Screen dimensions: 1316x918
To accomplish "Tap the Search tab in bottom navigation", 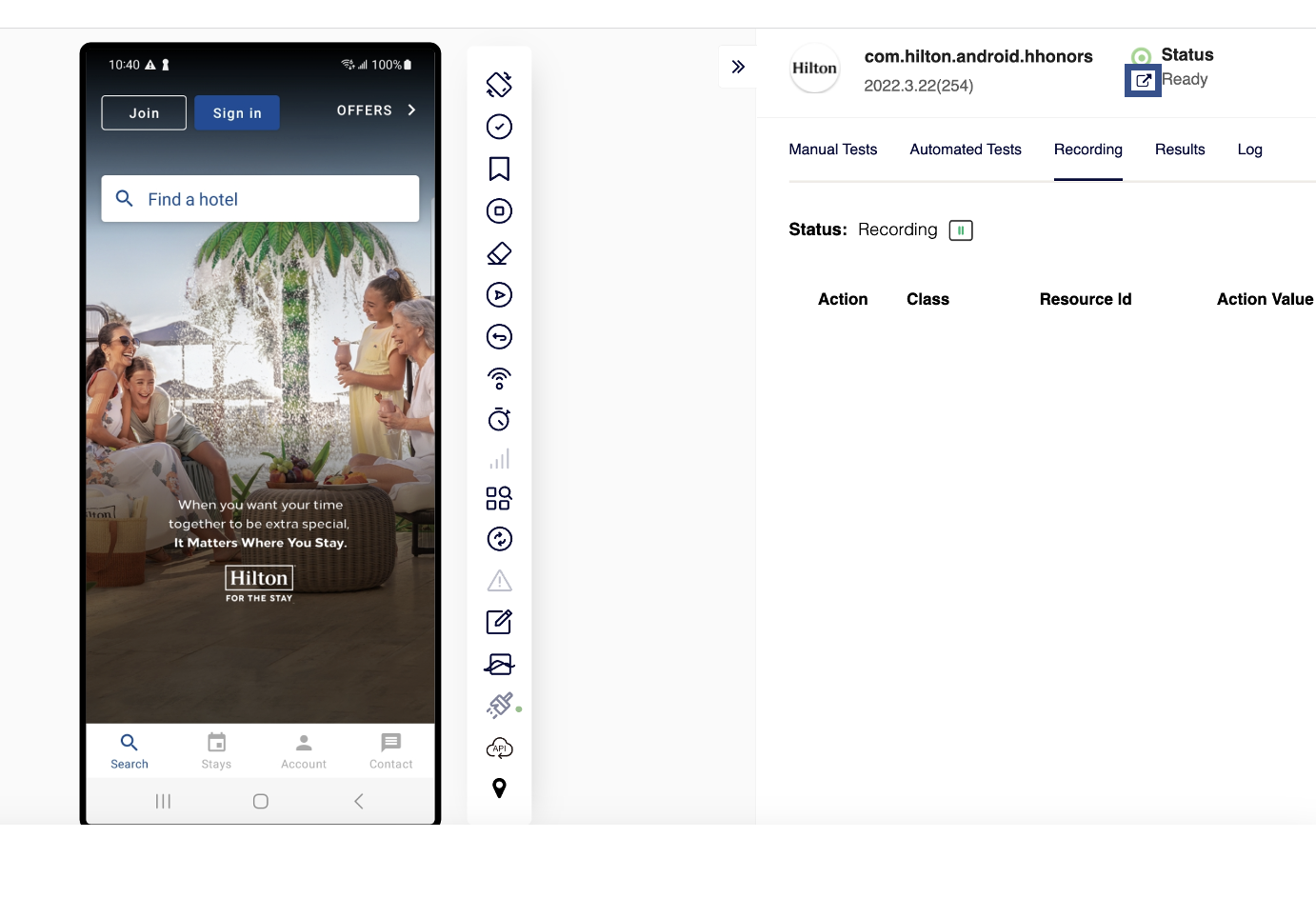I will click(130, 751).
